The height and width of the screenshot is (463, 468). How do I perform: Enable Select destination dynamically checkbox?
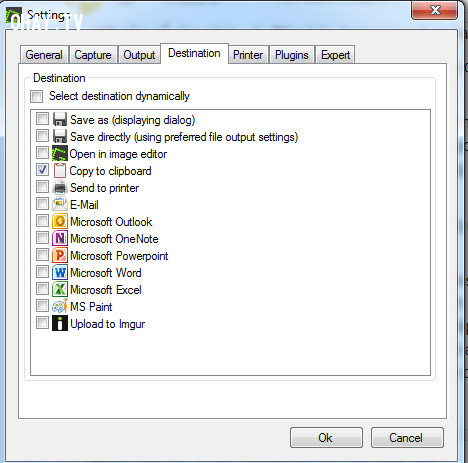point(37,97)
